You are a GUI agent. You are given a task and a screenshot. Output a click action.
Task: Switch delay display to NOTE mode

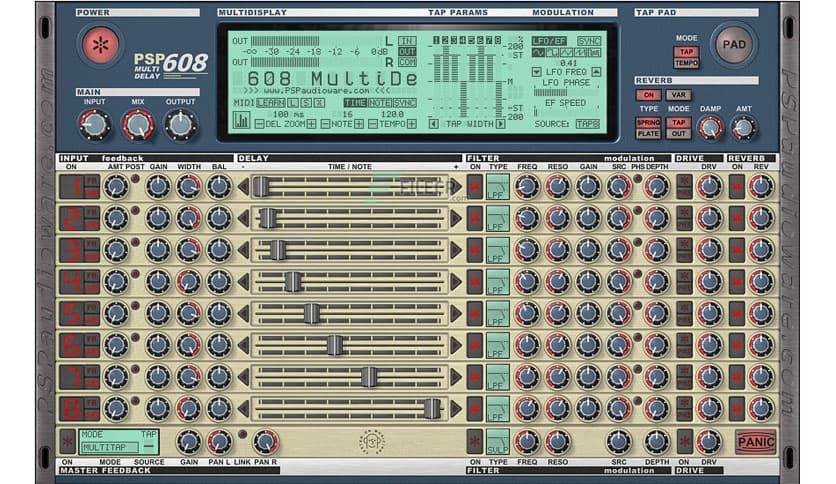point(379,103)
